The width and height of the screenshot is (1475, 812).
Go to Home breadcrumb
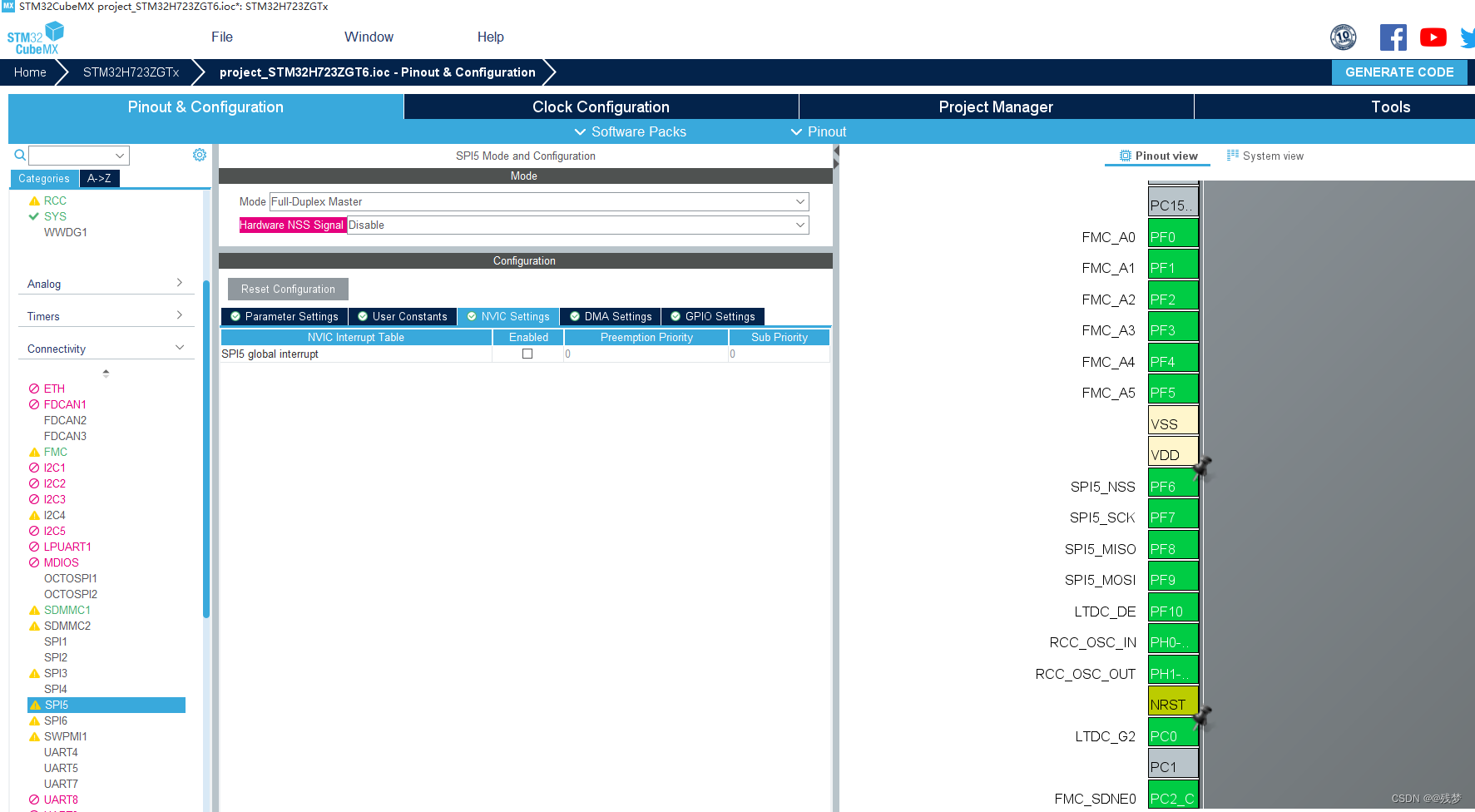[x=30, y=72]
